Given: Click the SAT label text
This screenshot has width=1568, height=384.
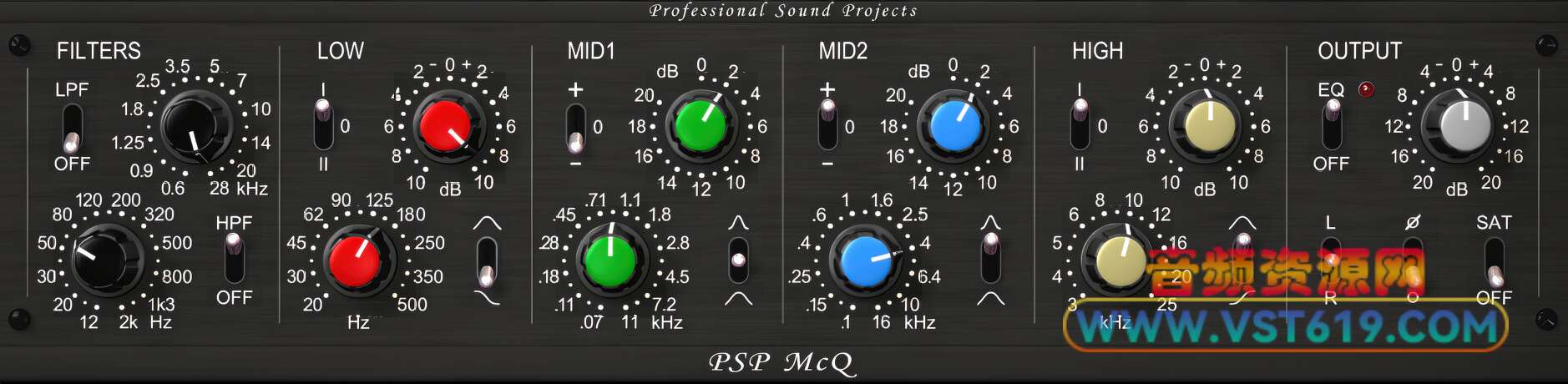Looking at the screenshot, I should [1494, 223].
